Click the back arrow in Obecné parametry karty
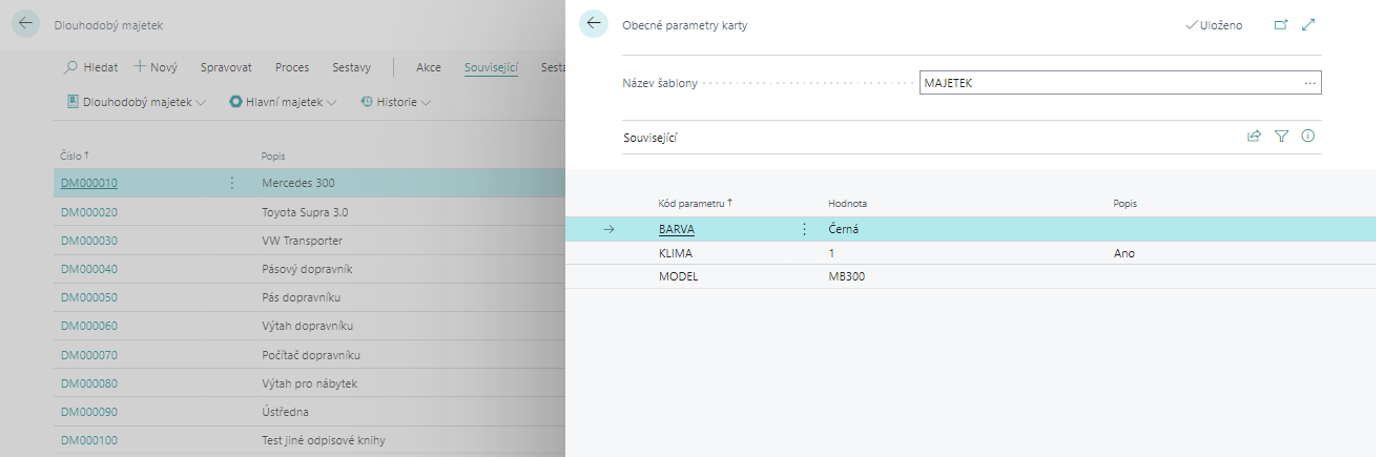The image size is (1376, 457). point(593,24)
